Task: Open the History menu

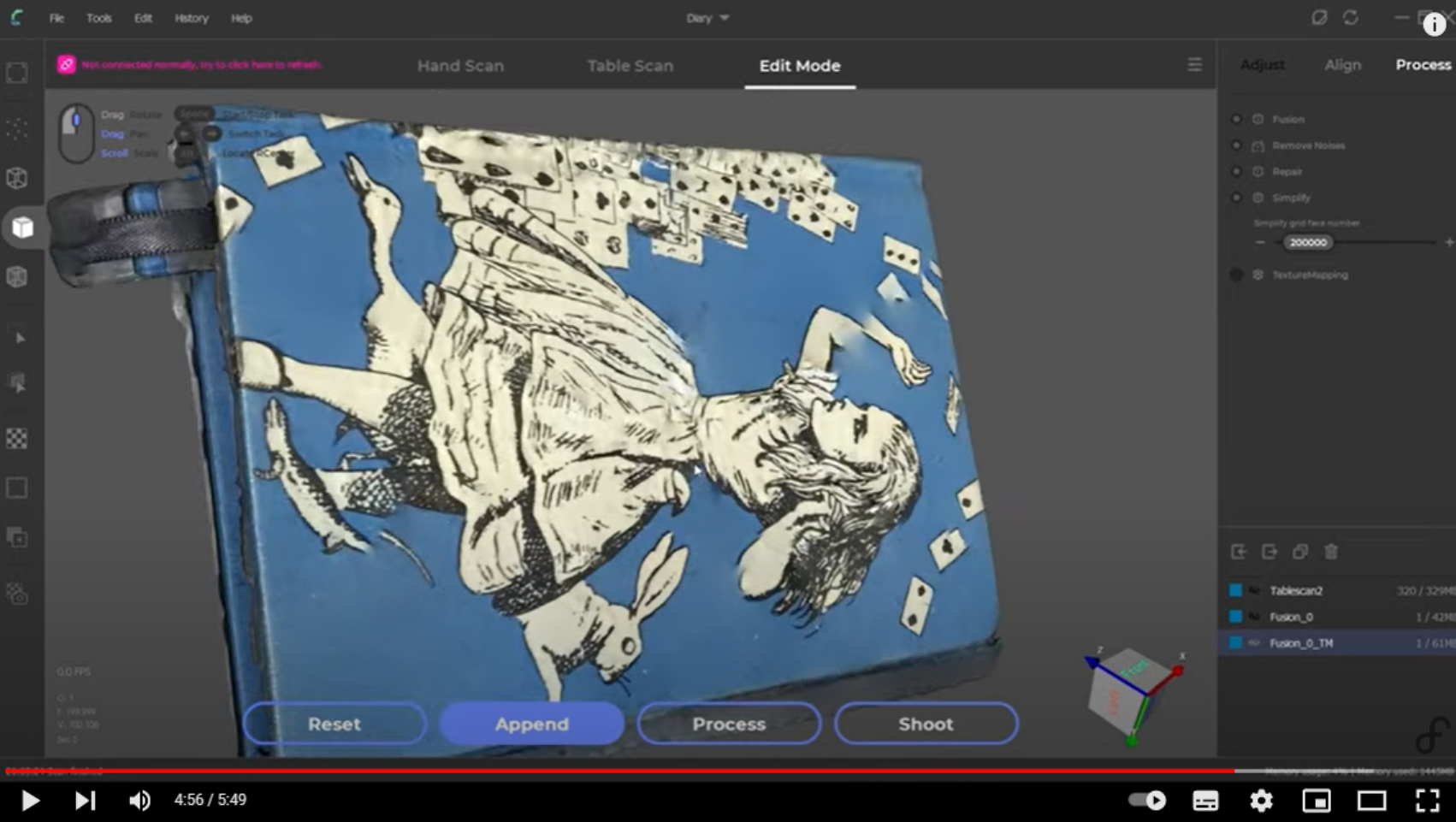Action: click(x=192, y=18)
